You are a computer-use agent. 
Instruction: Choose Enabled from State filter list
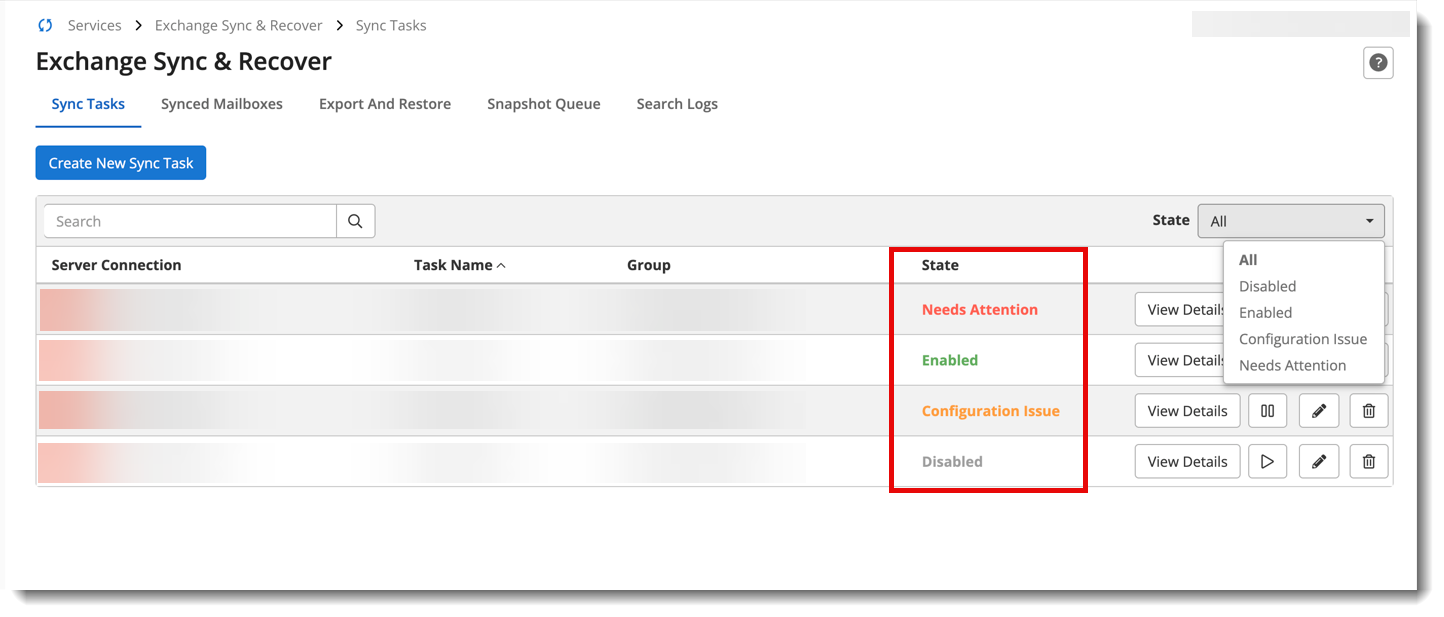1265,313
